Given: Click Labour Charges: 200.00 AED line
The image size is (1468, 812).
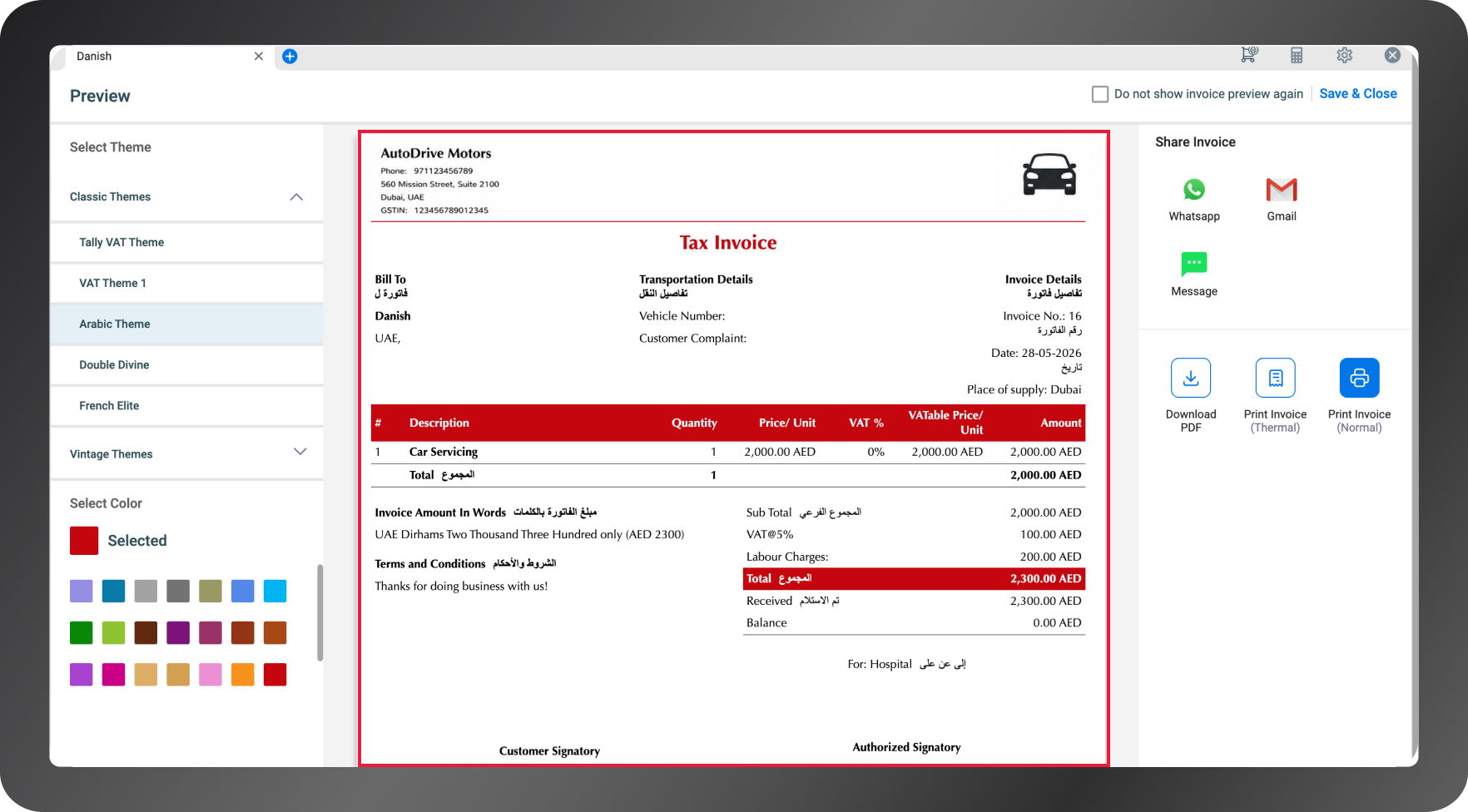Looking at the screenshot, I should coord(914,557).
